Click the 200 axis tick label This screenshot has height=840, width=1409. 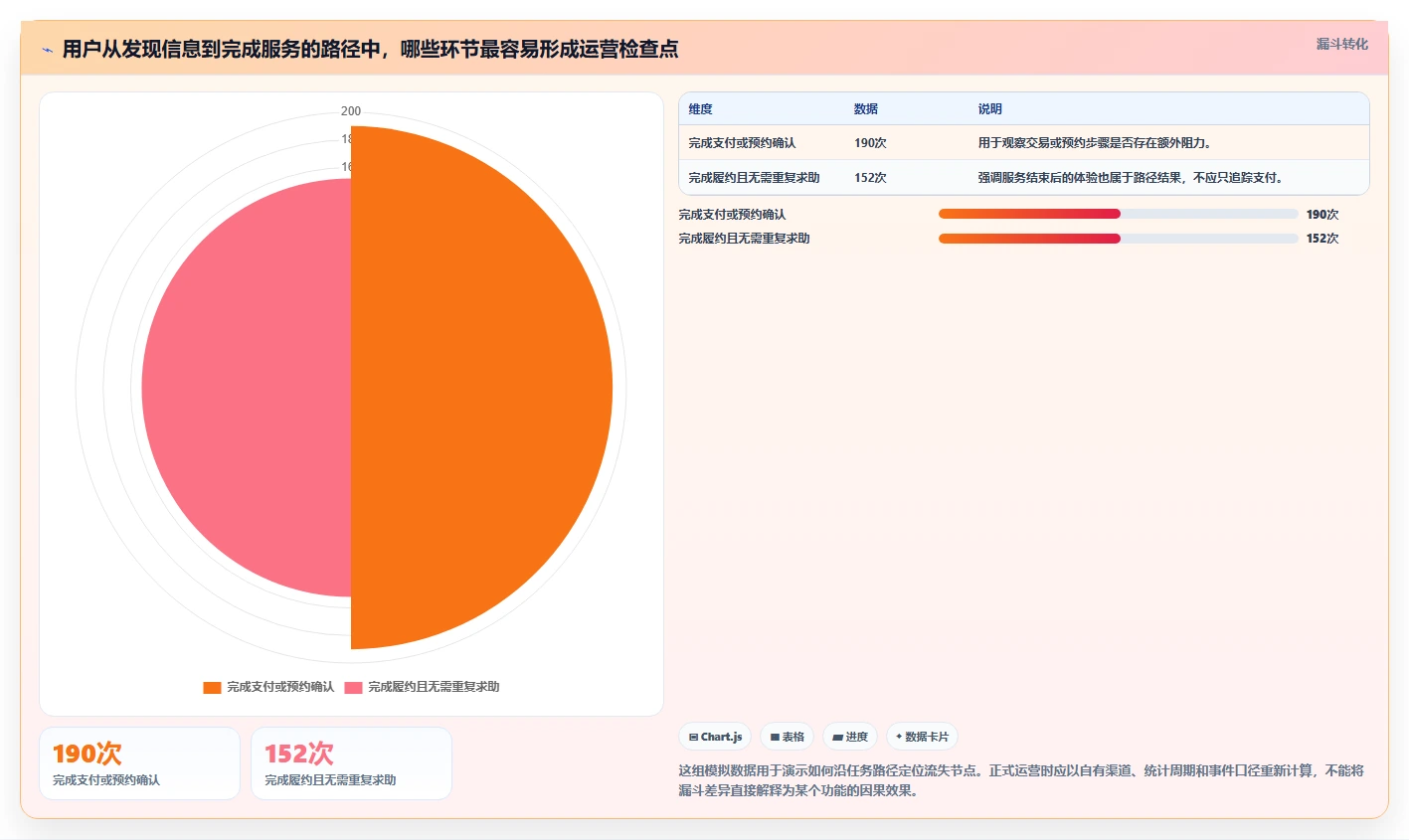point(351,111)
